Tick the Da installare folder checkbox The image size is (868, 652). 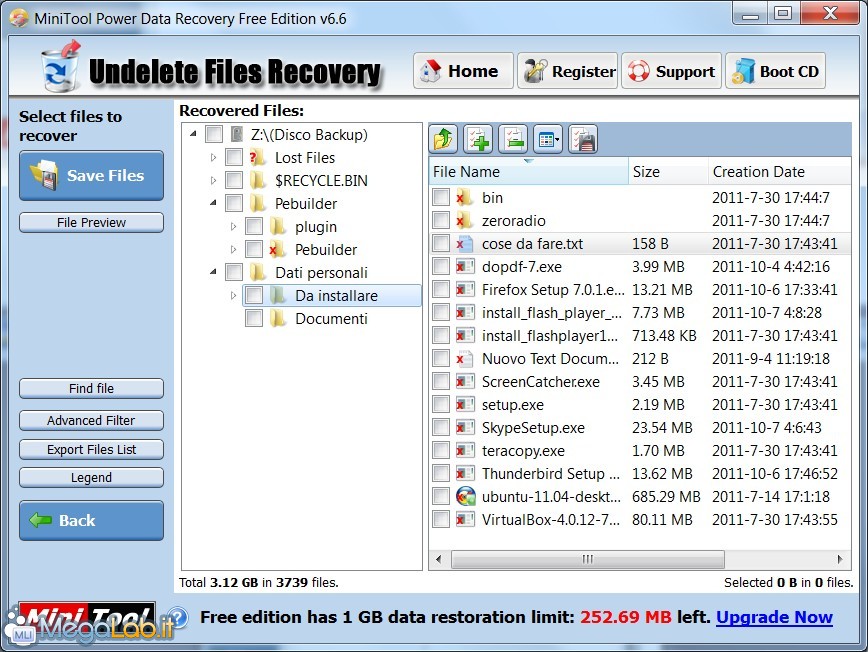[x=254, y=295]
